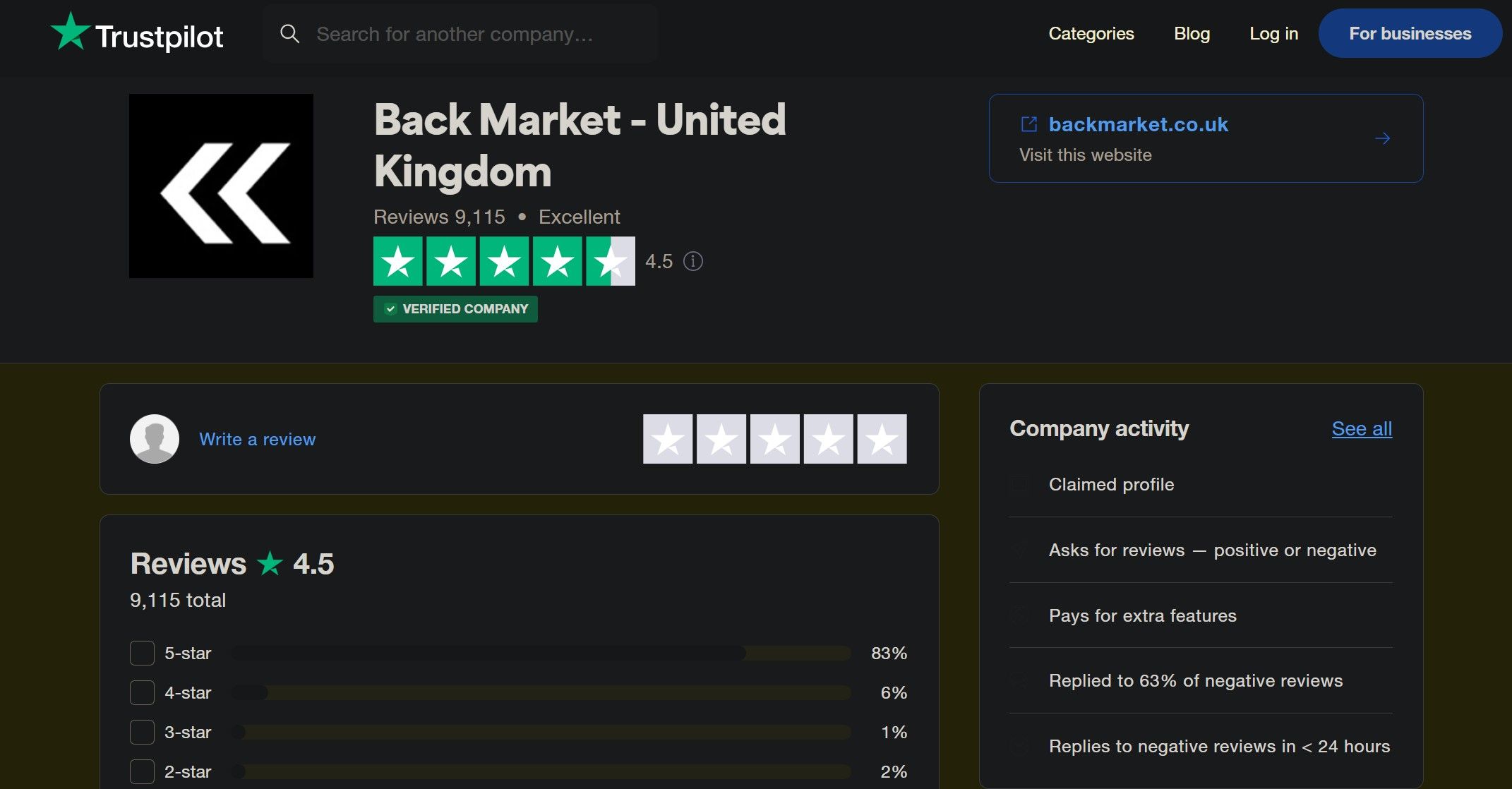This screenshot has width=1512, height=789.
Task: Click the Back Market logo image
Action: (x=221, y=186)
